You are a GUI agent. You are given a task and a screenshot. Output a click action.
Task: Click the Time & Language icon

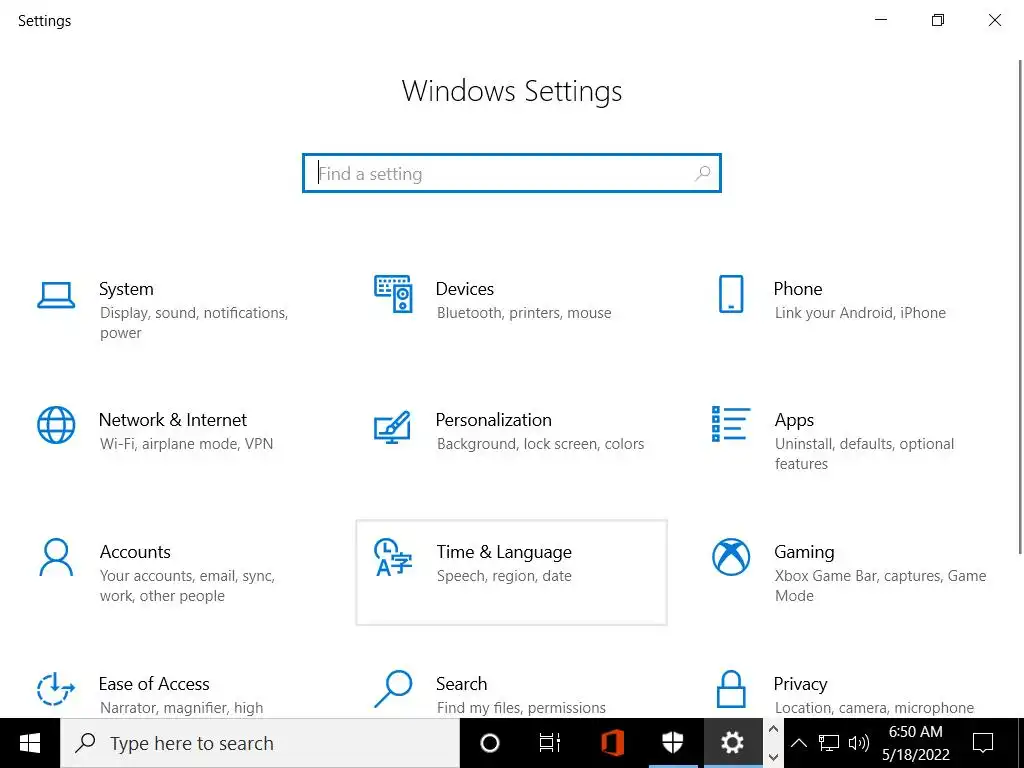[x=392, y=557]
